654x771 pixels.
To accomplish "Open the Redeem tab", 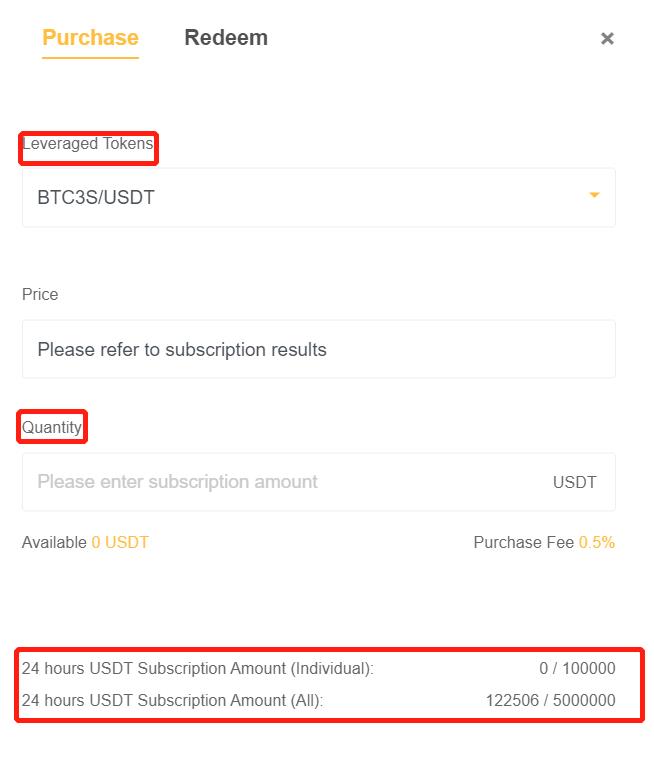I will (226, 38).
